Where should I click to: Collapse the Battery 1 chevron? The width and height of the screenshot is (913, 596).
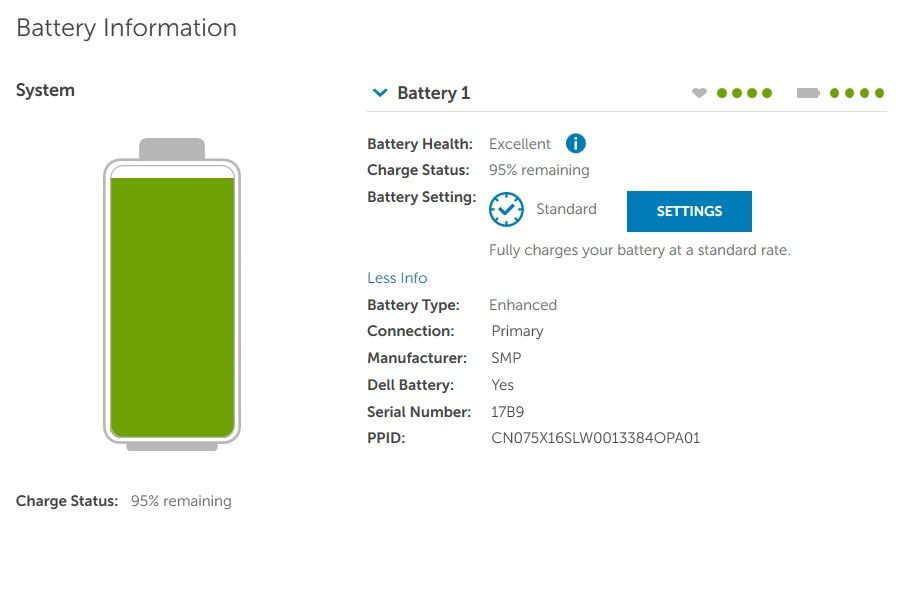pyautogui.click(x=380, y=93)
